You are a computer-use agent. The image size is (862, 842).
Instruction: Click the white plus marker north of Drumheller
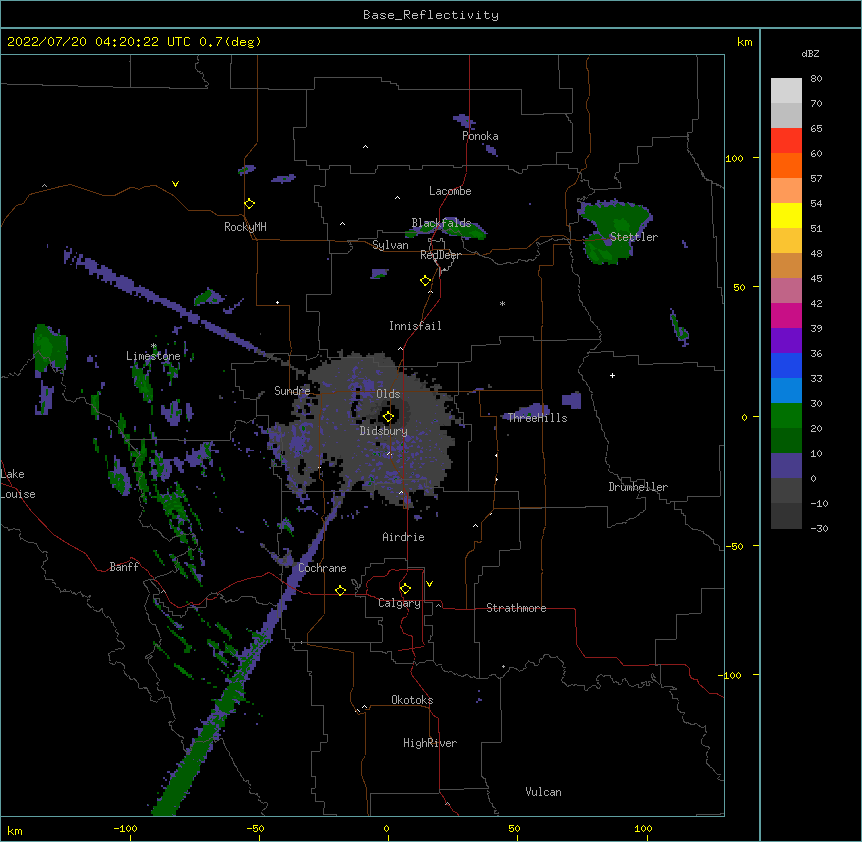[612, 375]
